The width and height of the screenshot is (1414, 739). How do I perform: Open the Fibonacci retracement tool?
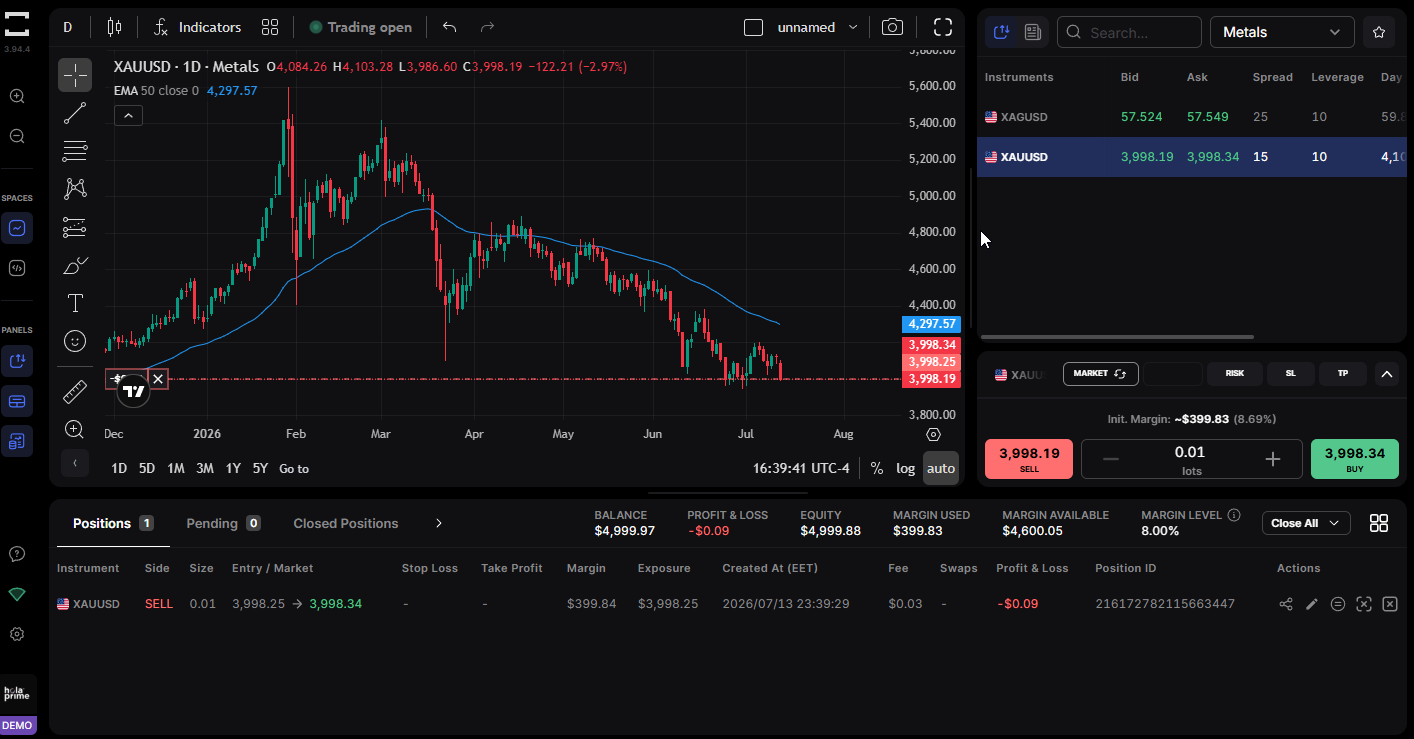[x=75, y=151]
